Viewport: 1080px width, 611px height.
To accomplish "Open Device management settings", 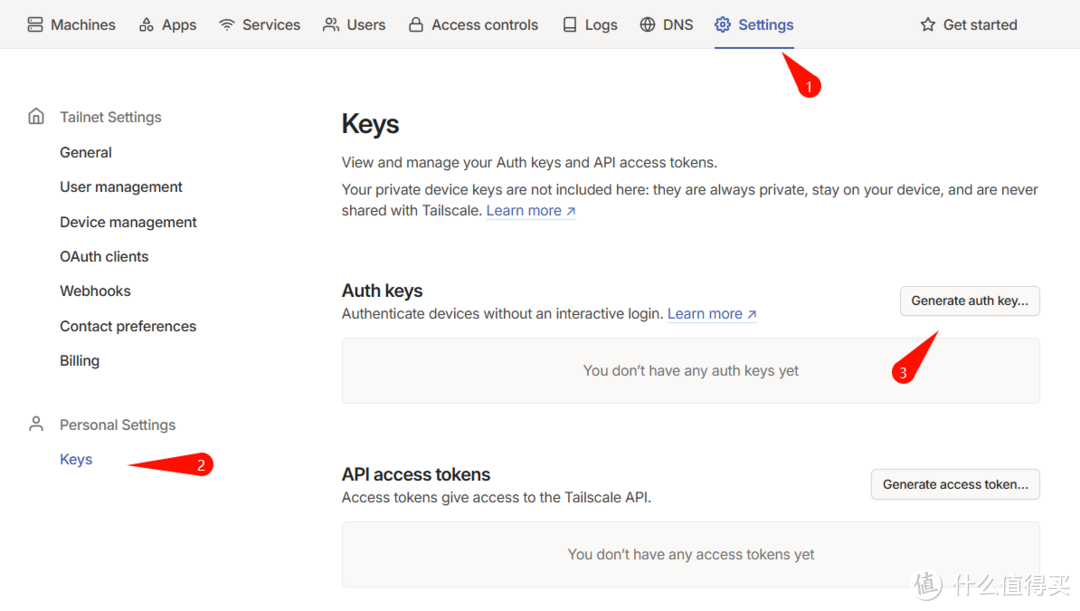I will 128,222.
